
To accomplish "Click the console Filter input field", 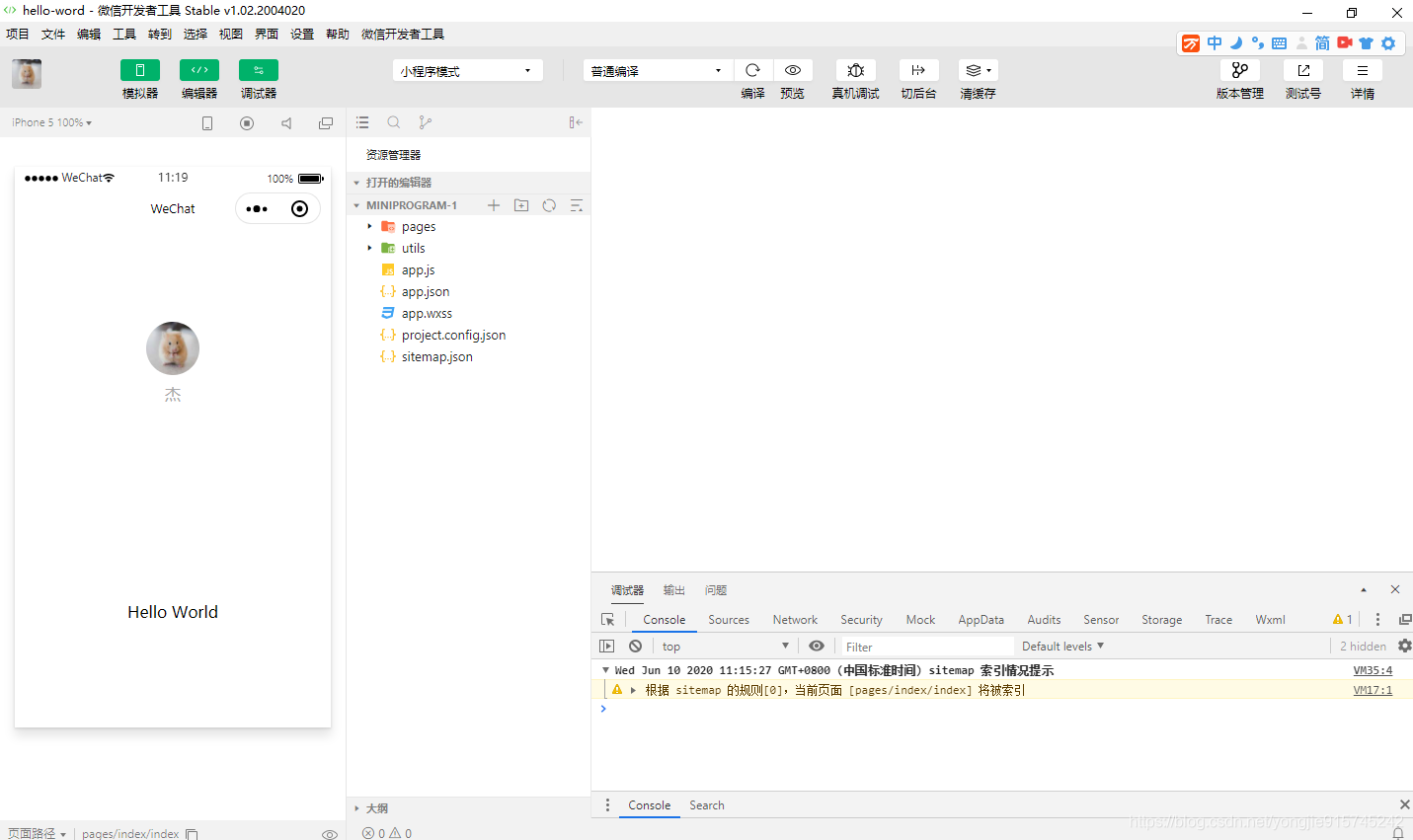I will click(926, 647).
